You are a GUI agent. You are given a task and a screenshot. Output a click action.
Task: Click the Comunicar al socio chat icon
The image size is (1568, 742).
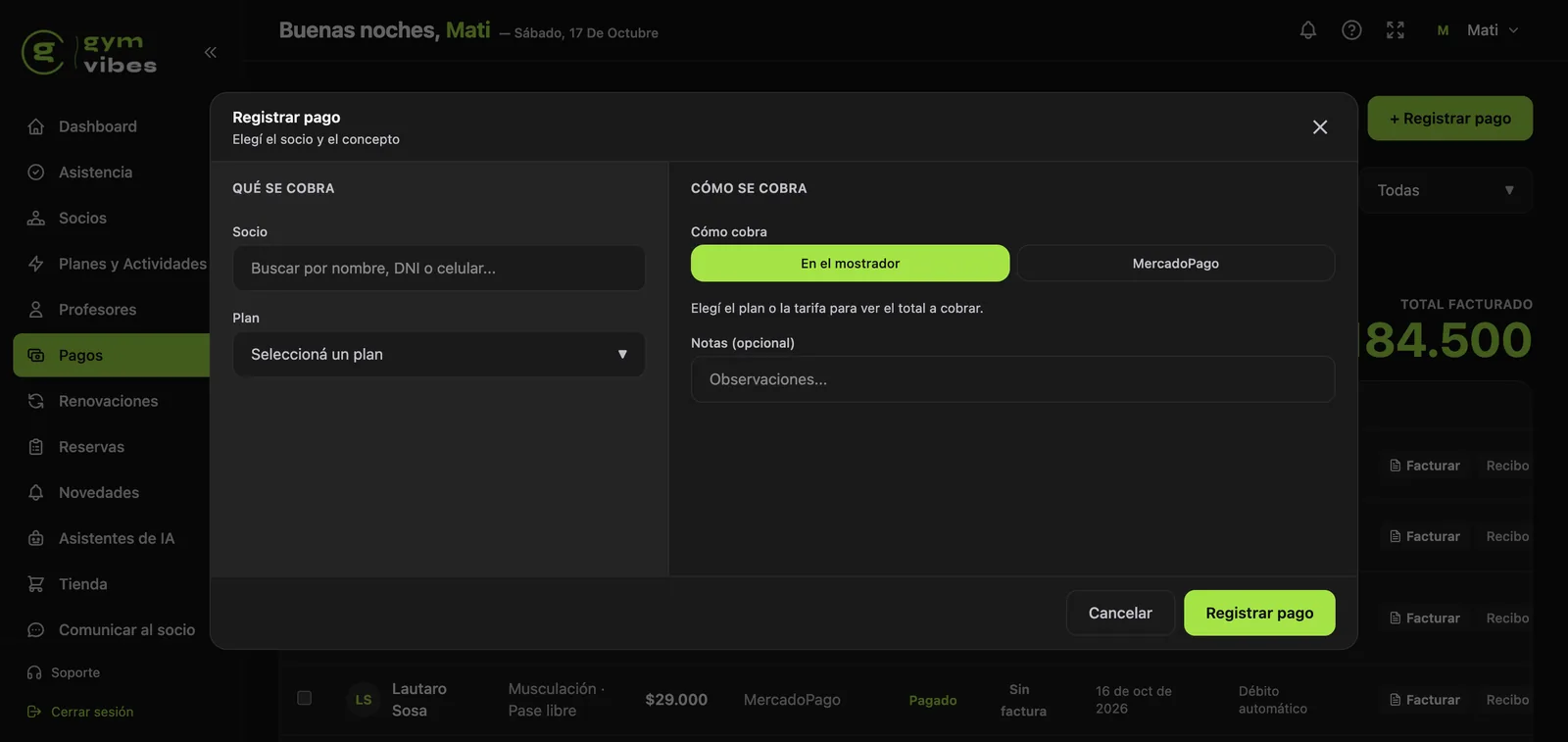click(36, 630)
